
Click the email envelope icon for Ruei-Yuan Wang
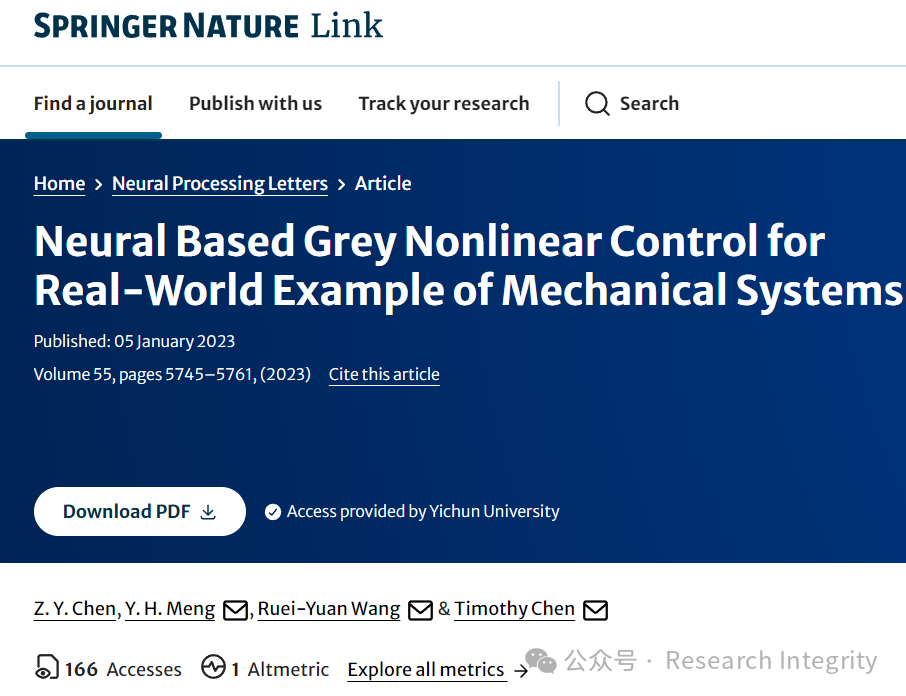420,610
